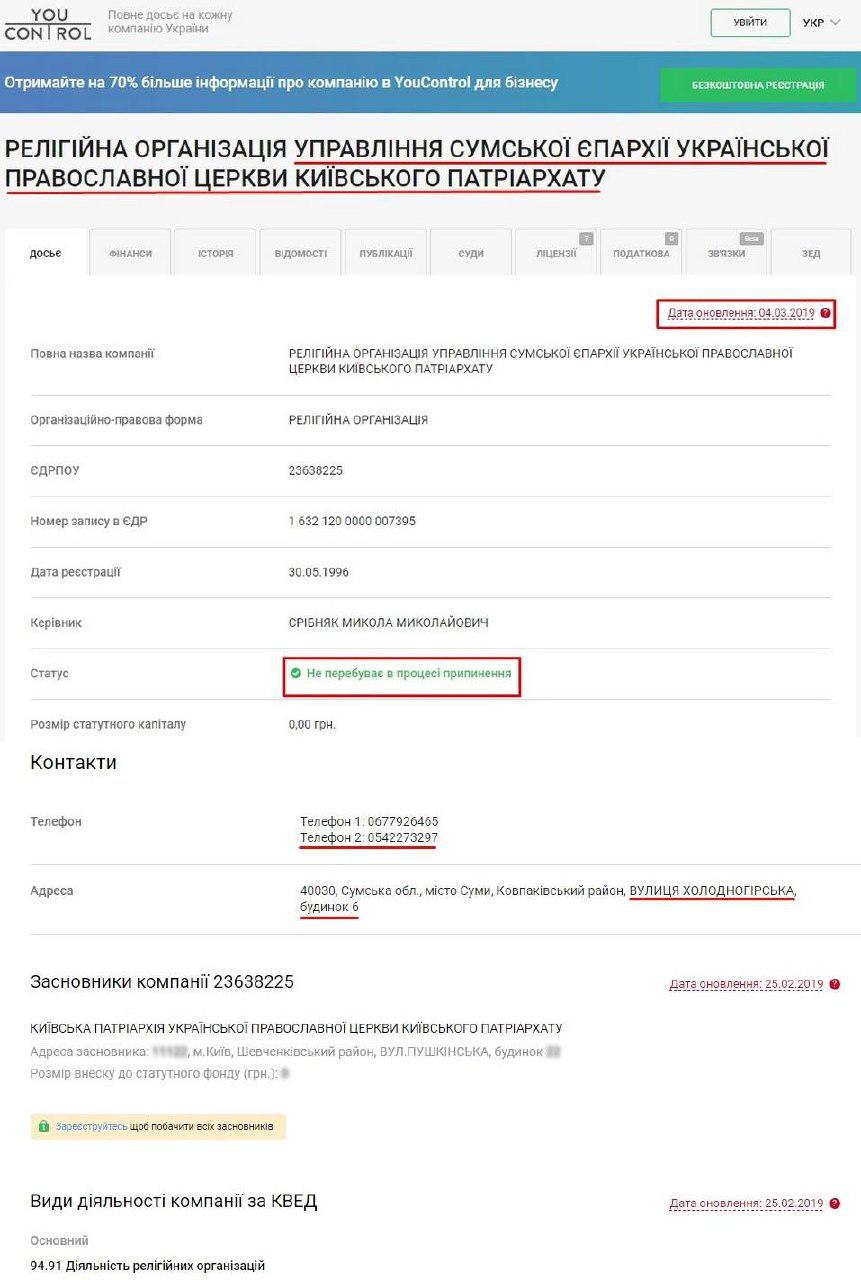861x1280 pixels.
Task: Click help icon next to KVED update date
Action: coord(834,1203)
